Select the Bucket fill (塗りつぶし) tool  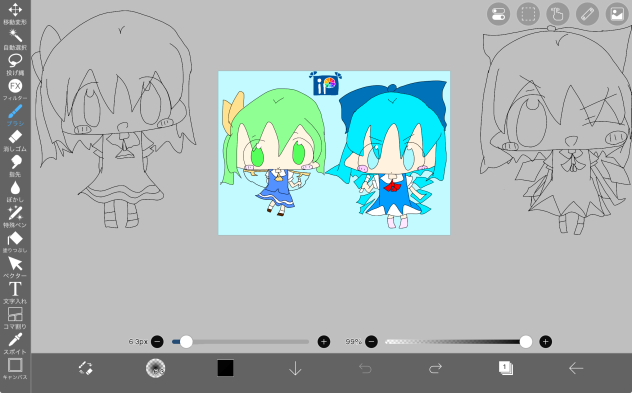15,242
